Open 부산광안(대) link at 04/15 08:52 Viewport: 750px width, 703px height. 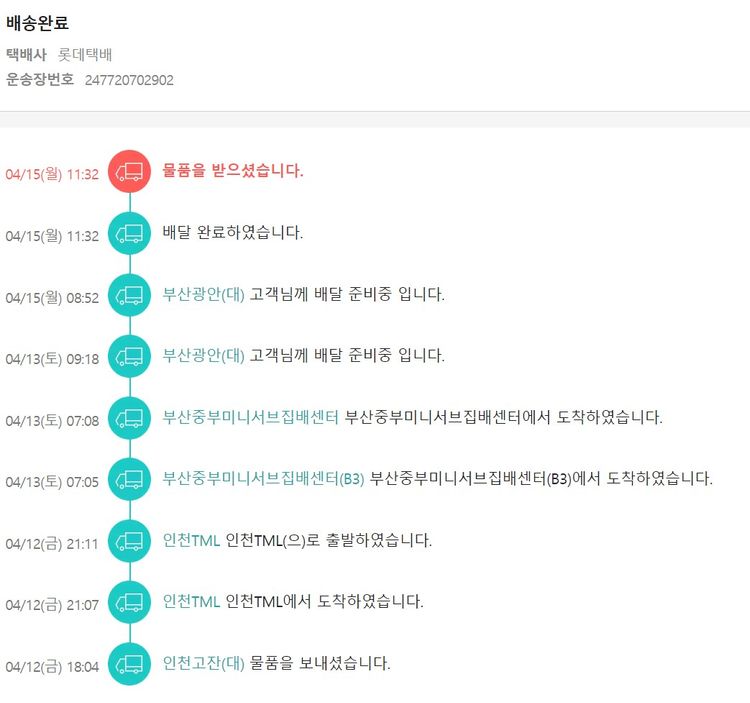click(203, 295)
